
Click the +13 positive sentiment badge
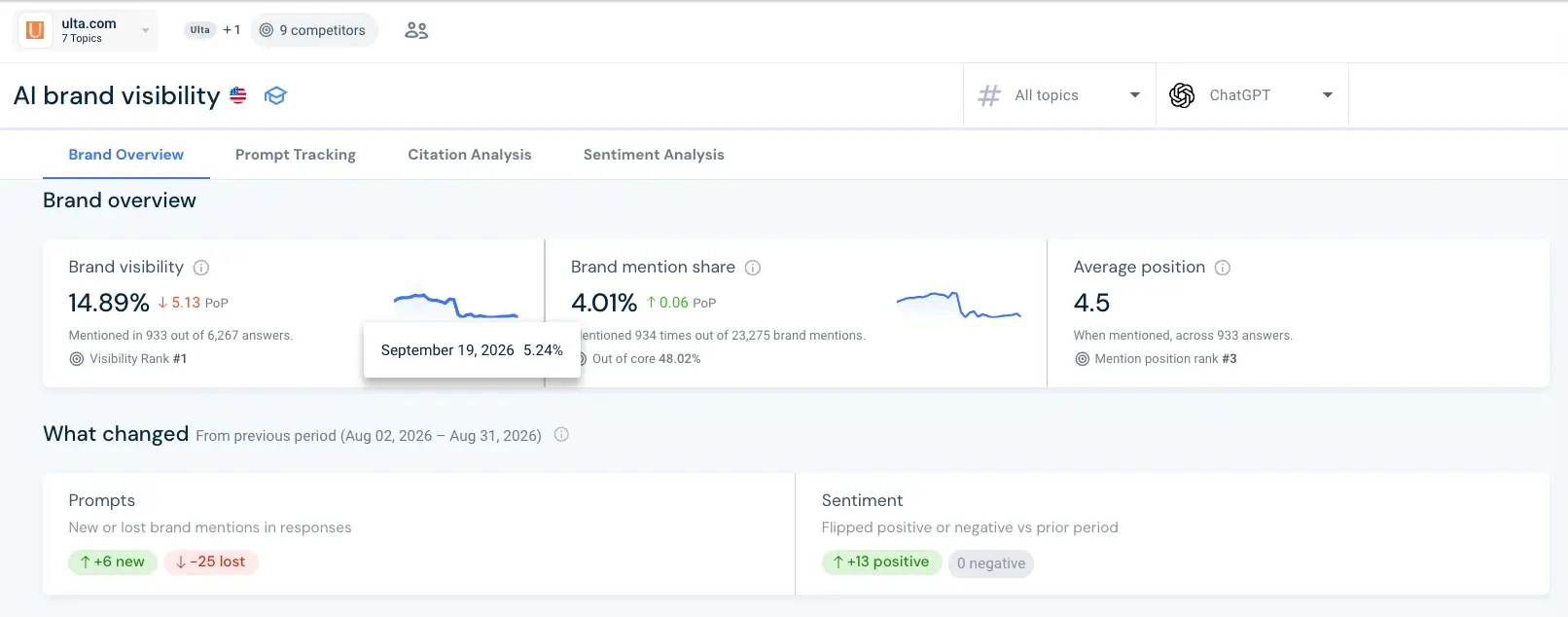tap(882, 563)
